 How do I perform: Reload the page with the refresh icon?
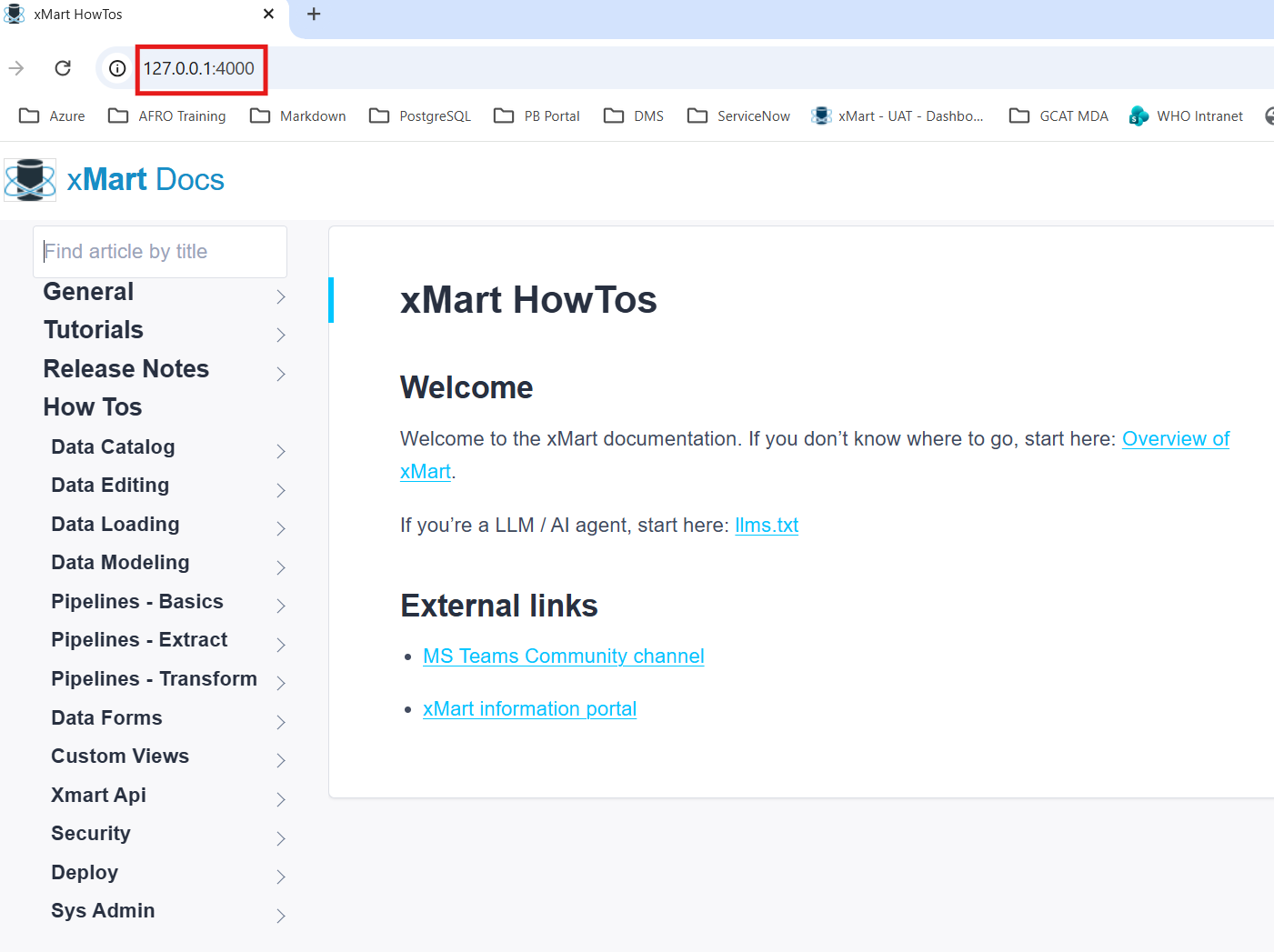(63, 68)
